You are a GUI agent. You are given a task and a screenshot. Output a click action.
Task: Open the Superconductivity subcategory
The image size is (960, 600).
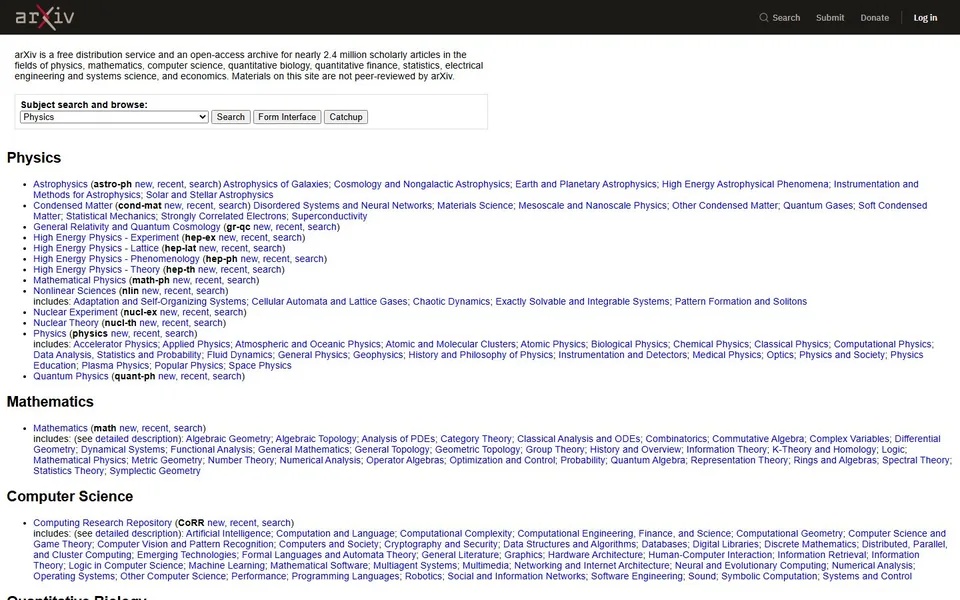coord(329,217)
